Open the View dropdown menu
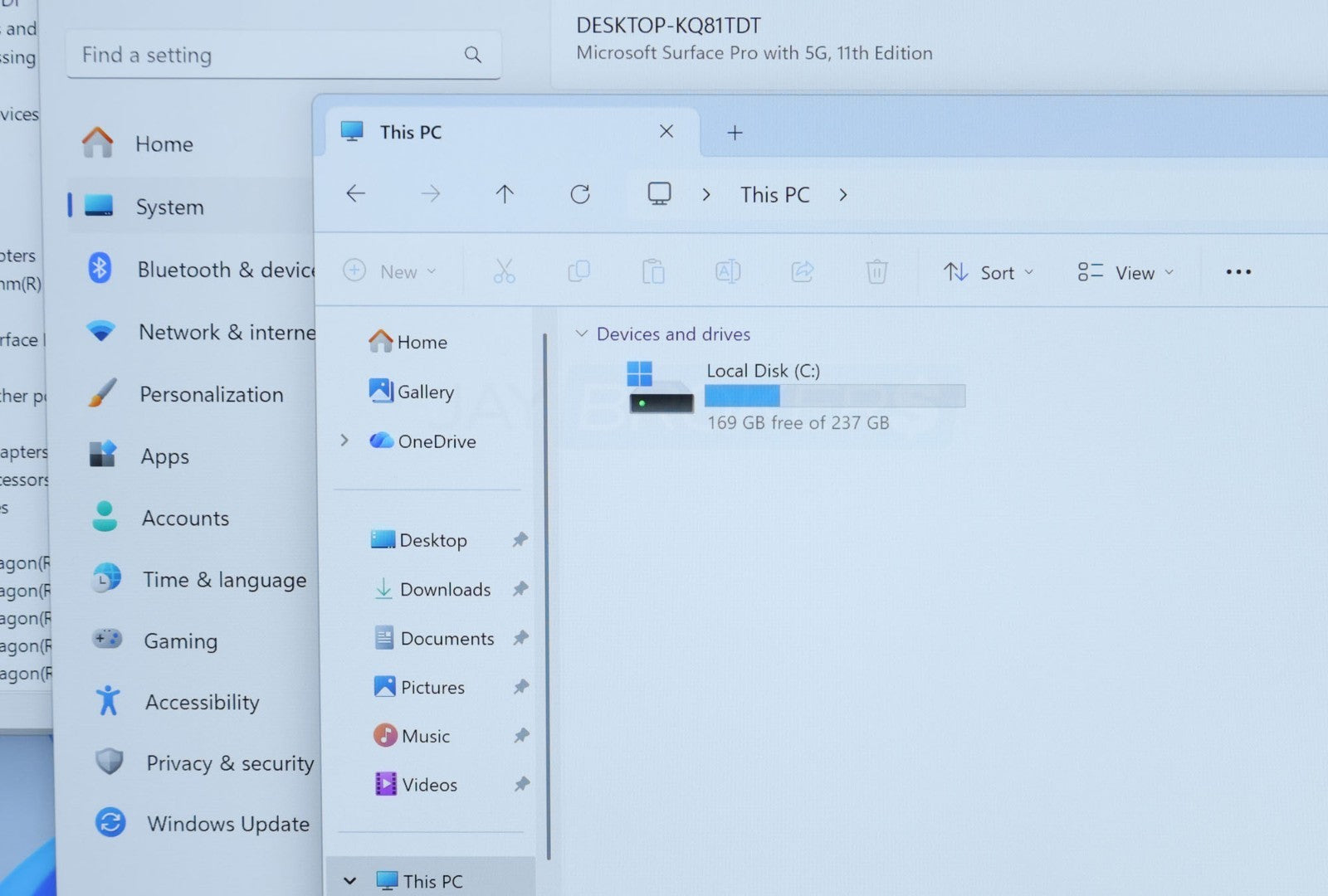This screenshot has height=896, width=1328. point(1125,272)
